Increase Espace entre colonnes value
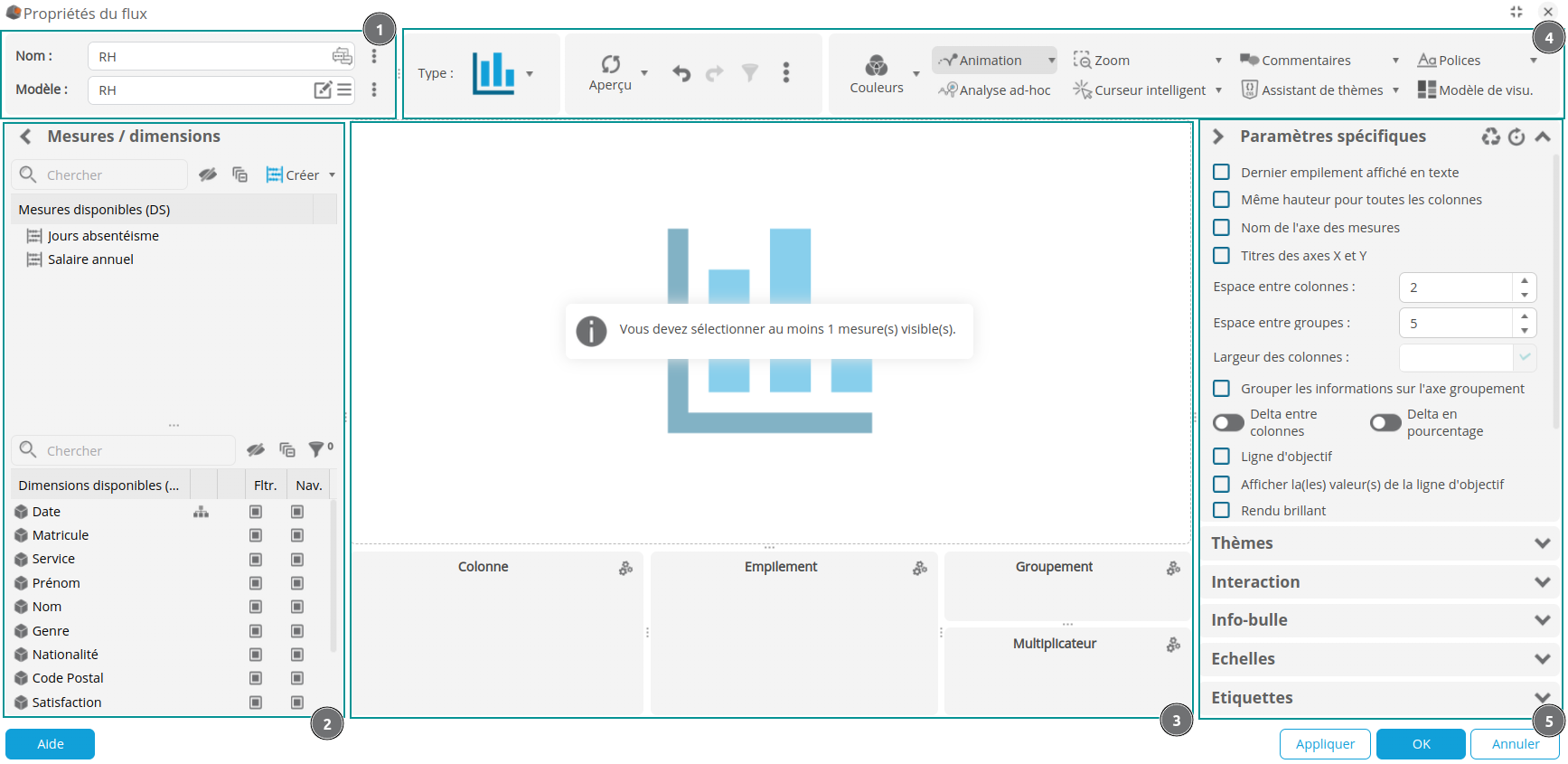The height and width of the screenshot is (764, 1568). point(1524,280)
